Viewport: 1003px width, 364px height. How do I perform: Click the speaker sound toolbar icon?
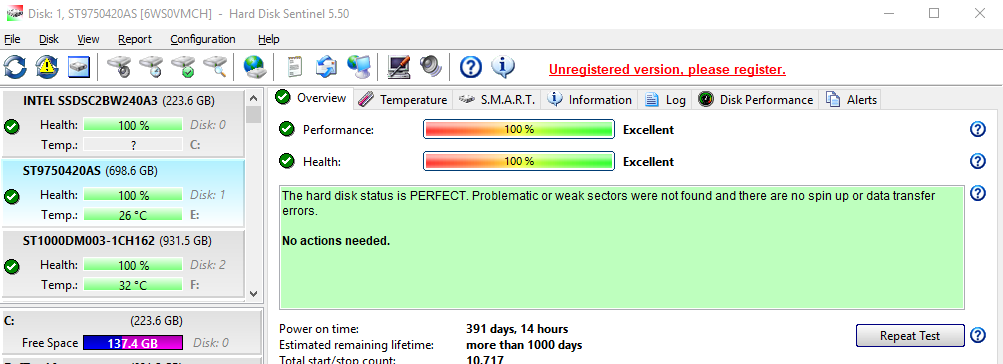click(x=430, y=66)
